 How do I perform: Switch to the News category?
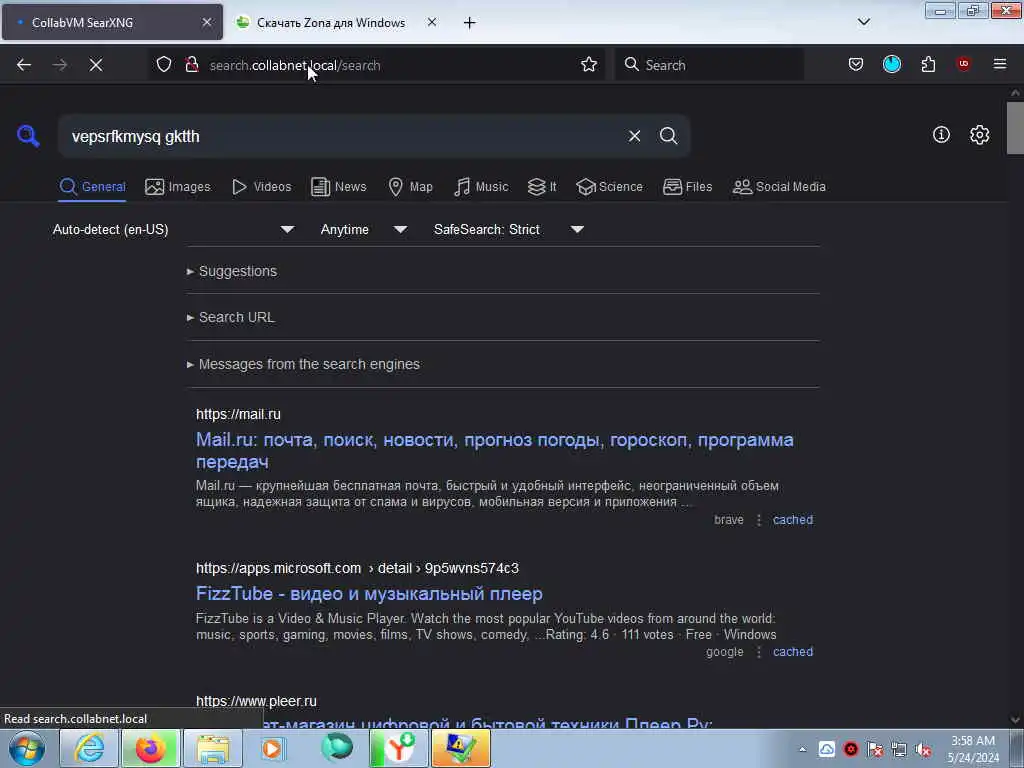(338, 187)
